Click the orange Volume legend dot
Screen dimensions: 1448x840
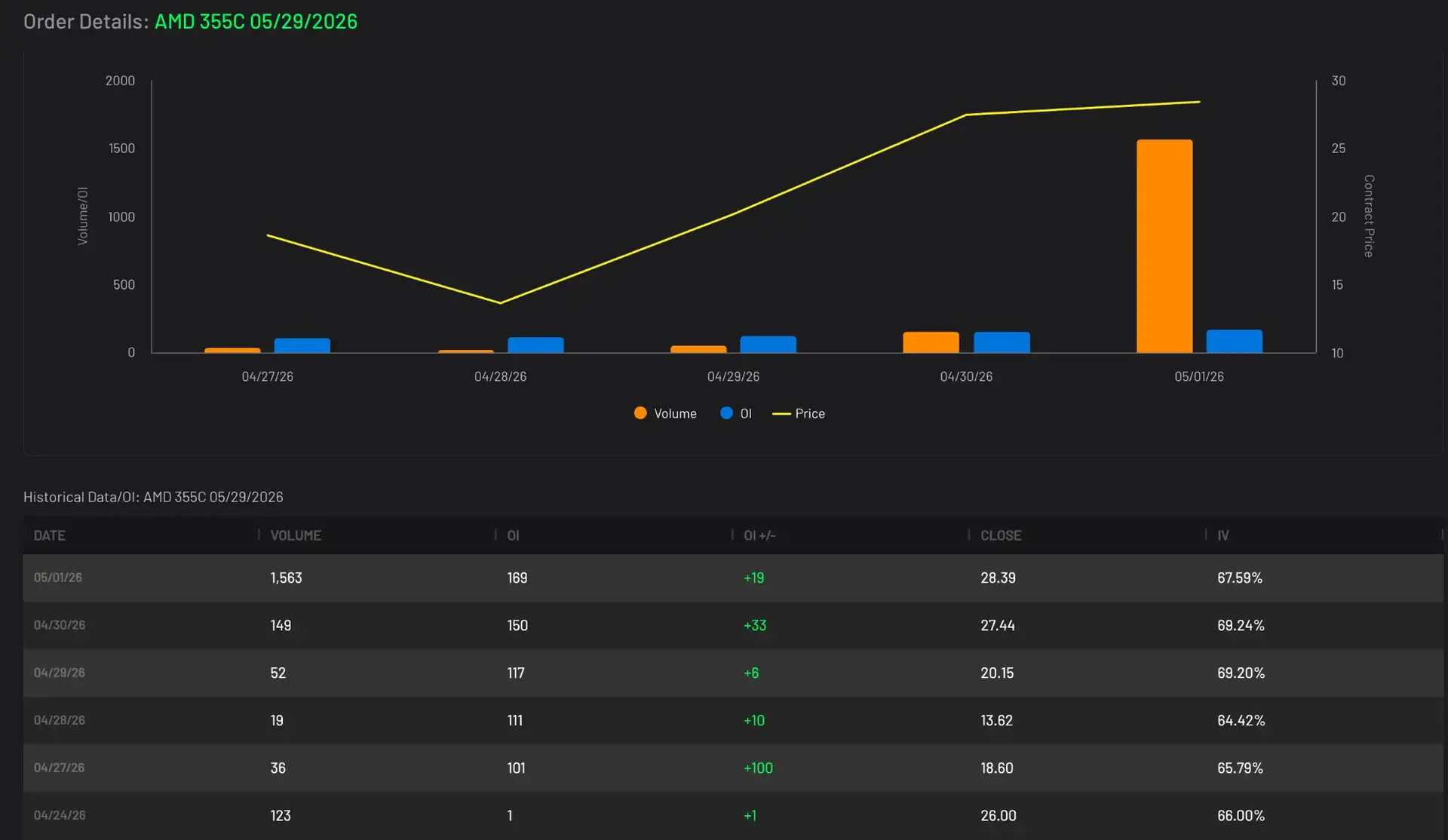click(640, 413)
